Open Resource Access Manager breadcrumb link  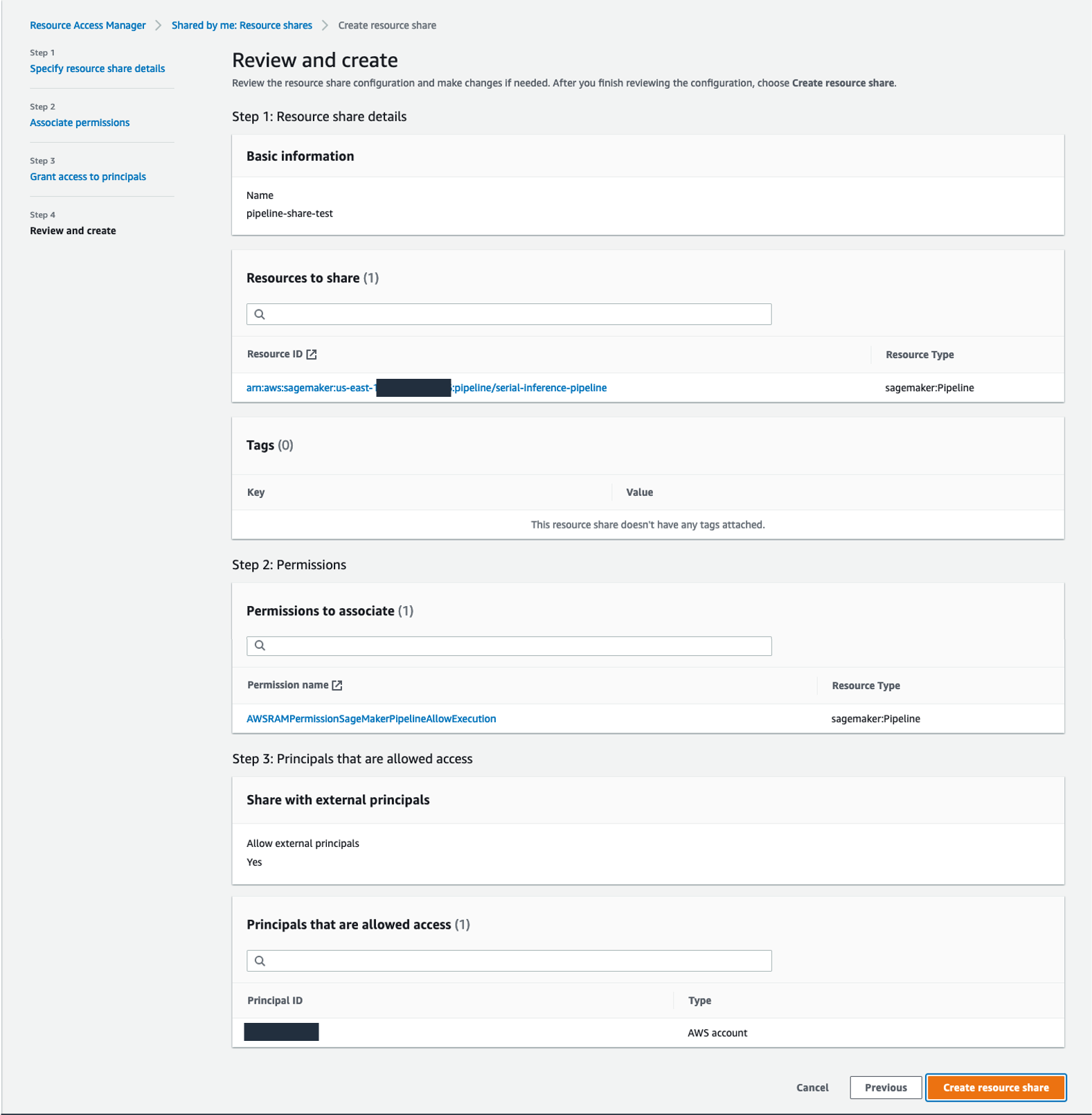pos(87,26)
